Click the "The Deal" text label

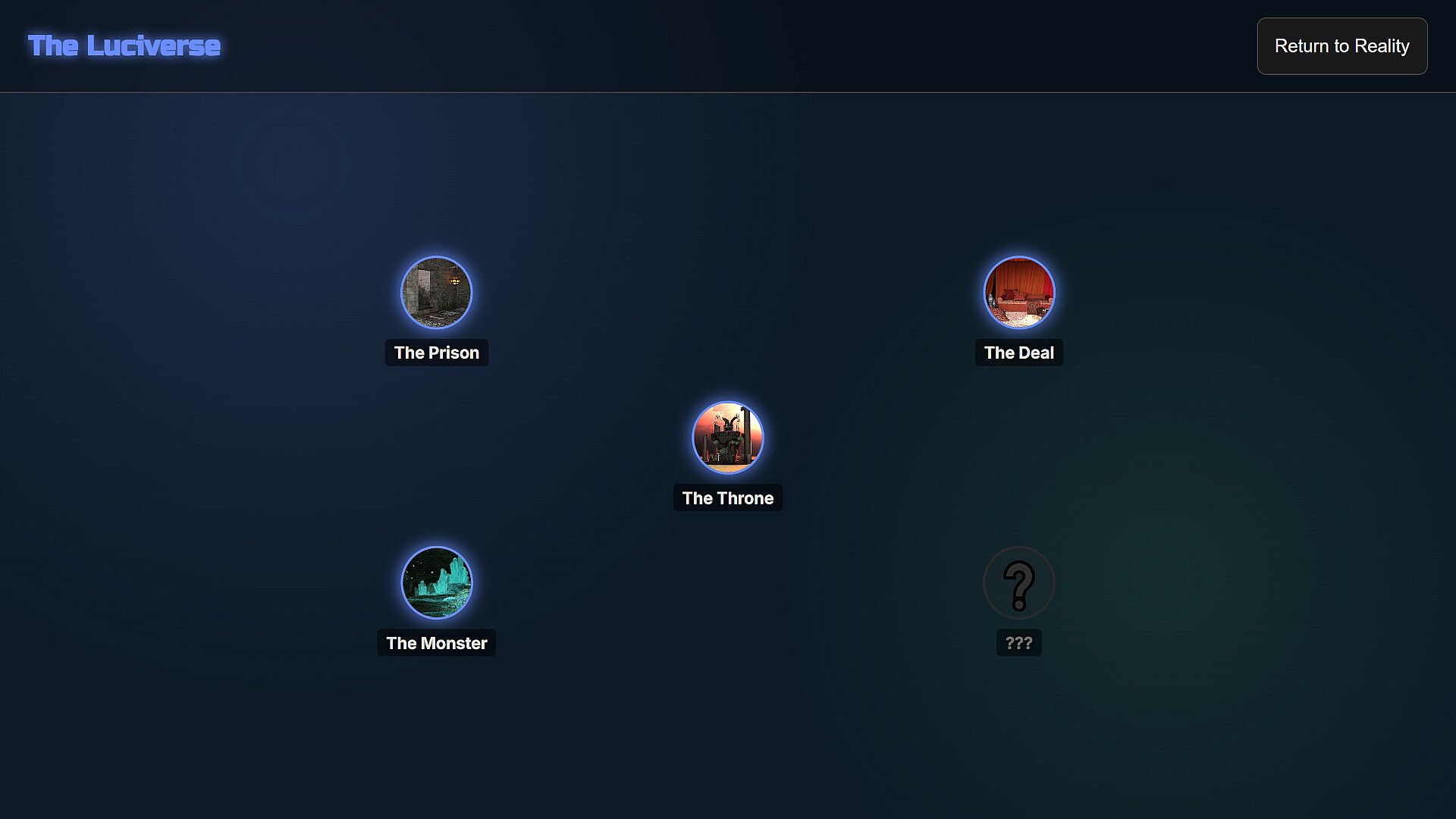pos(1018,353)
